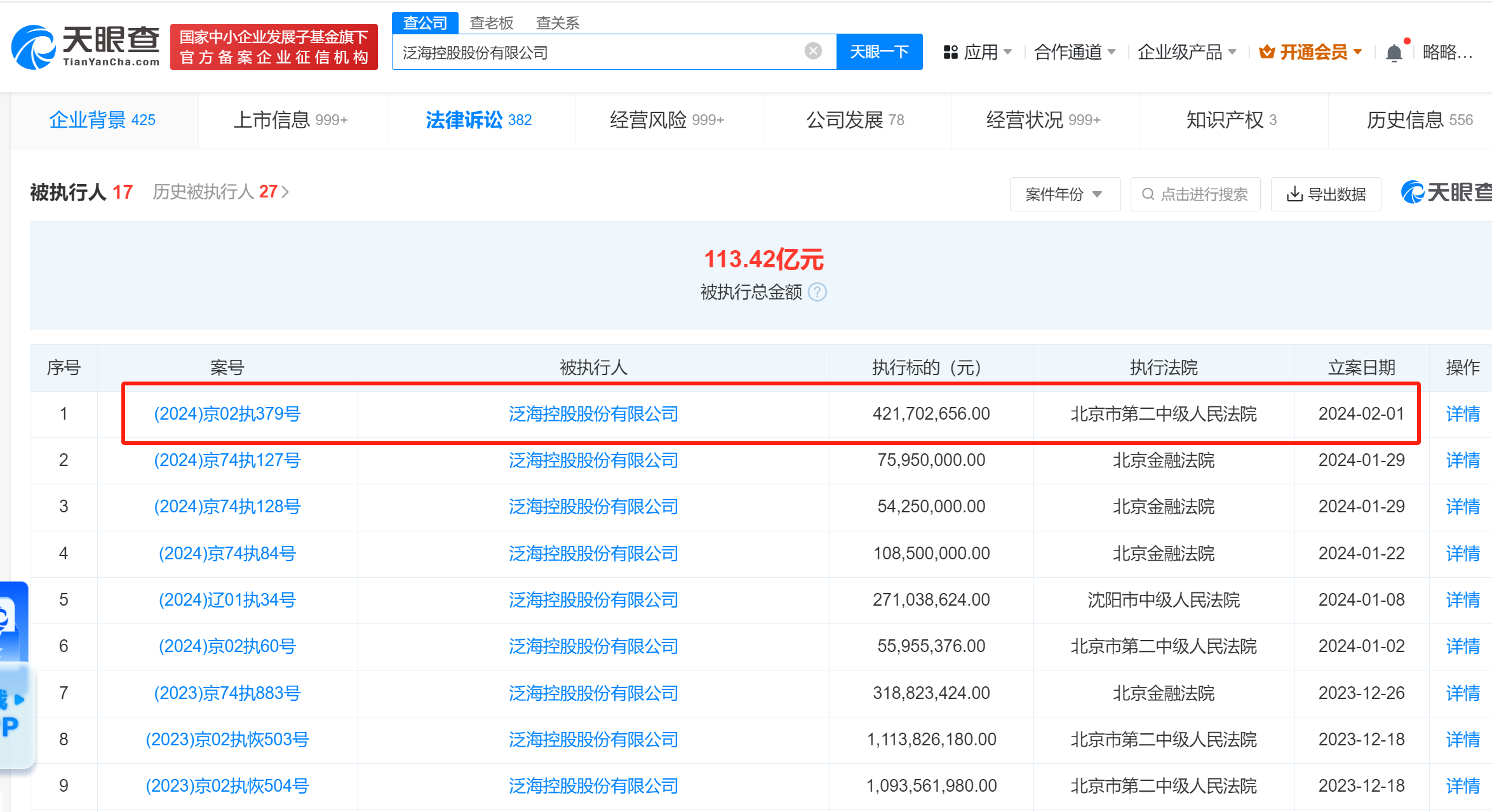This screenshot has height=812, width=1492.
Task: Click the help question mark beside 被执行总金额
Action: 817,292
